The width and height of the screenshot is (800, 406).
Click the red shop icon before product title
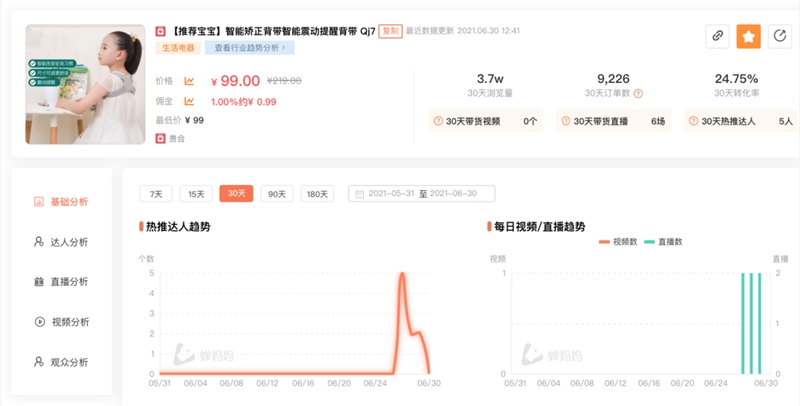point(160,31)
